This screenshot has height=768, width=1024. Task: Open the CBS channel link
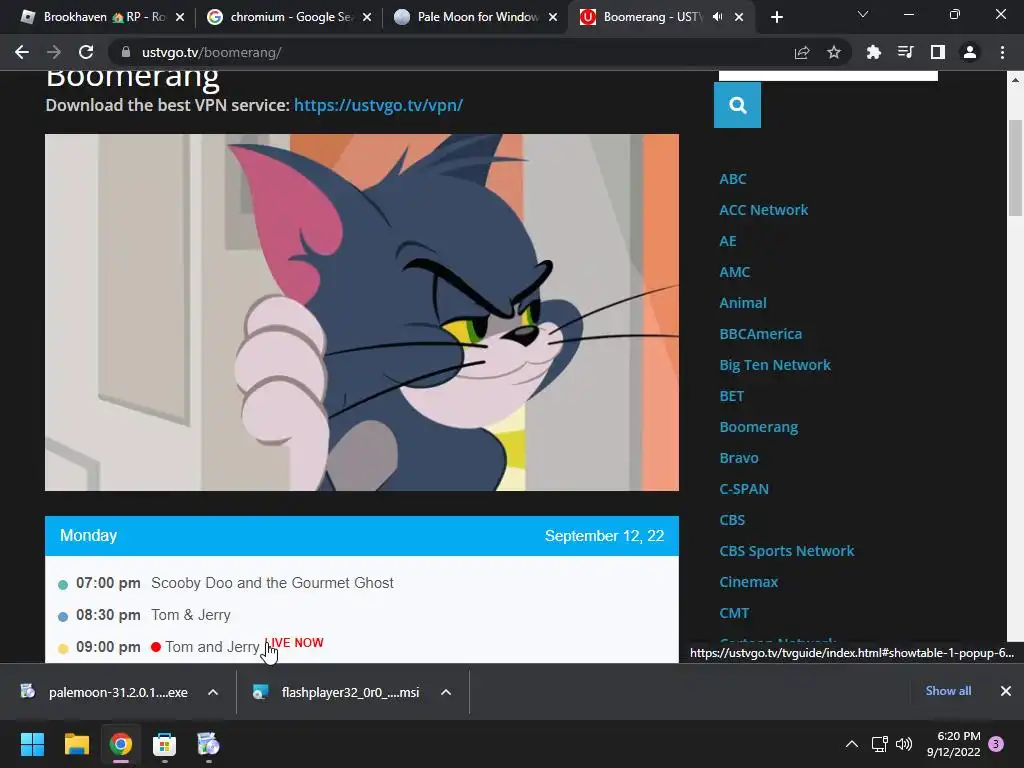(732, 520)
